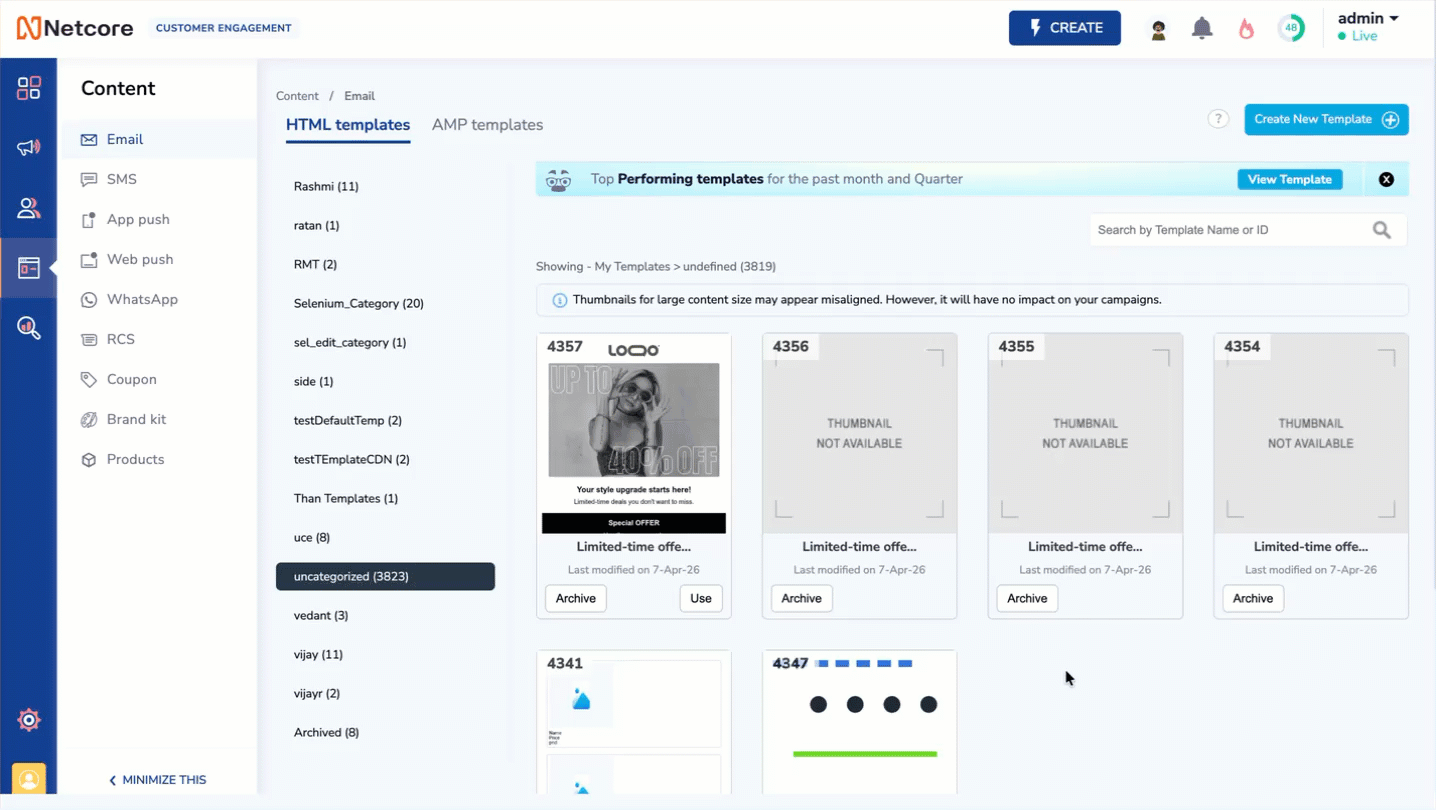Open the green progress ring indicator
The height and width of the screenshot is (810, 1436).
1291,28
